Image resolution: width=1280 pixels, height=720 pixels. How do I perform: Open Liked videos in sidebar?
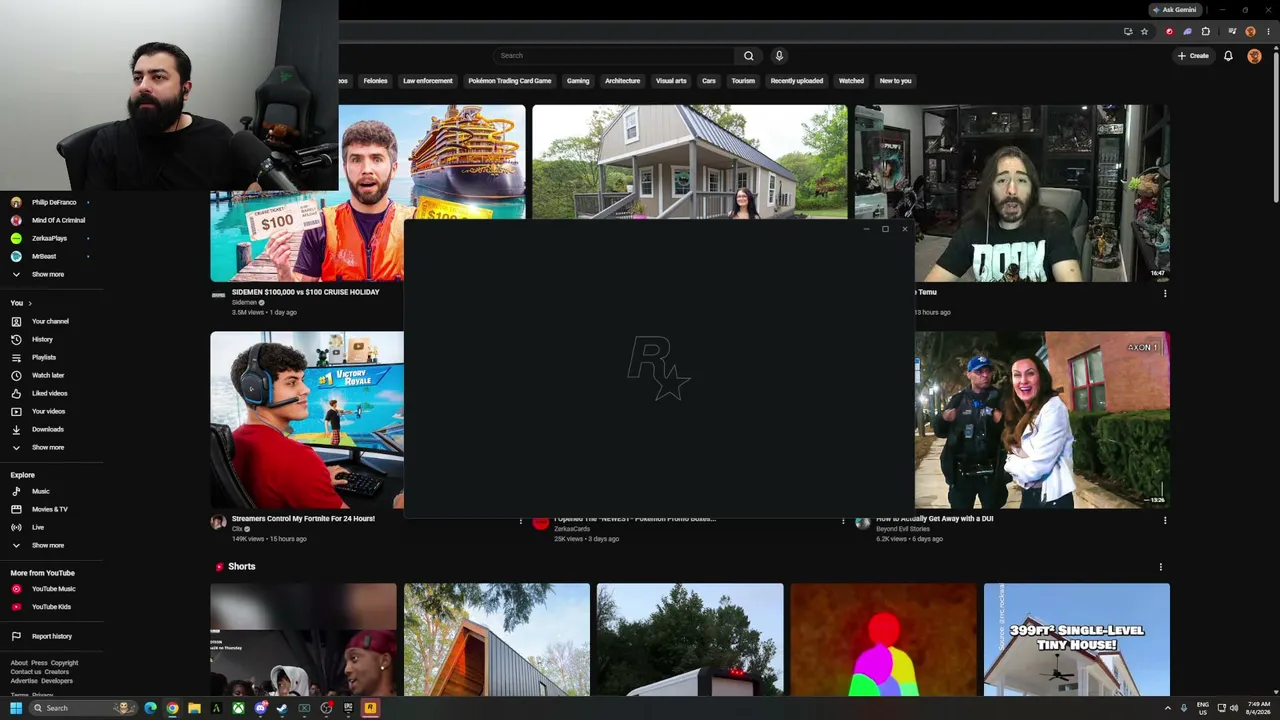pos(51,393)
